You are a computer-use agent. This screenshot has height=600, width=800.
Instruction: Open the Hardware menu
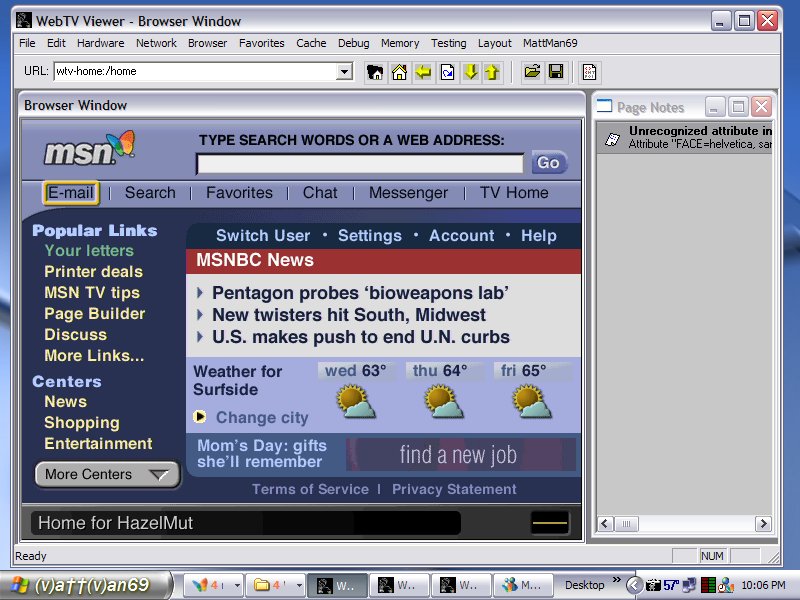point(101,43)
